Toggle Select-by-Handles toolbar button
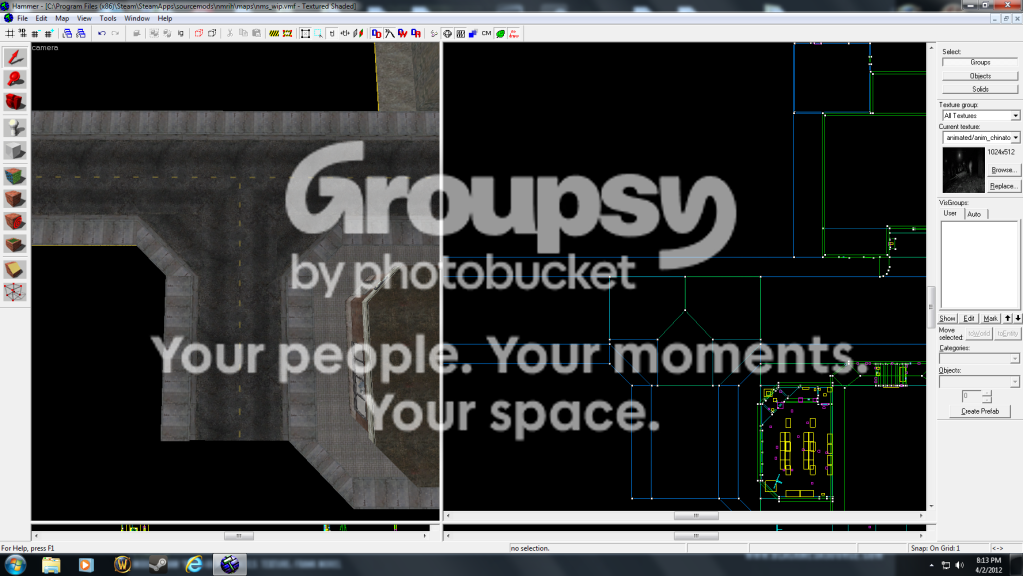Screen dimensions: 1023x576 pos(305,33)
